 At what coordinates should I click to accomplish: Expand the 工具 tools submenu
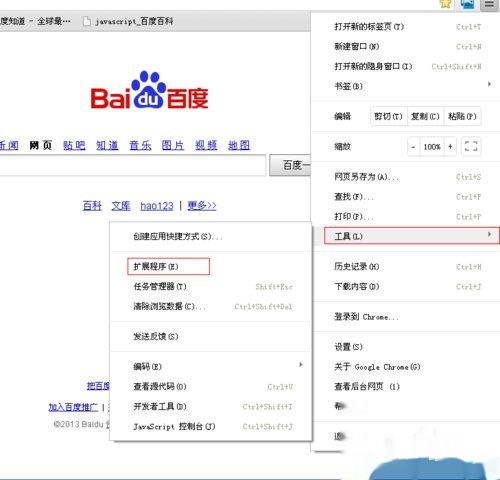point(412,236)
